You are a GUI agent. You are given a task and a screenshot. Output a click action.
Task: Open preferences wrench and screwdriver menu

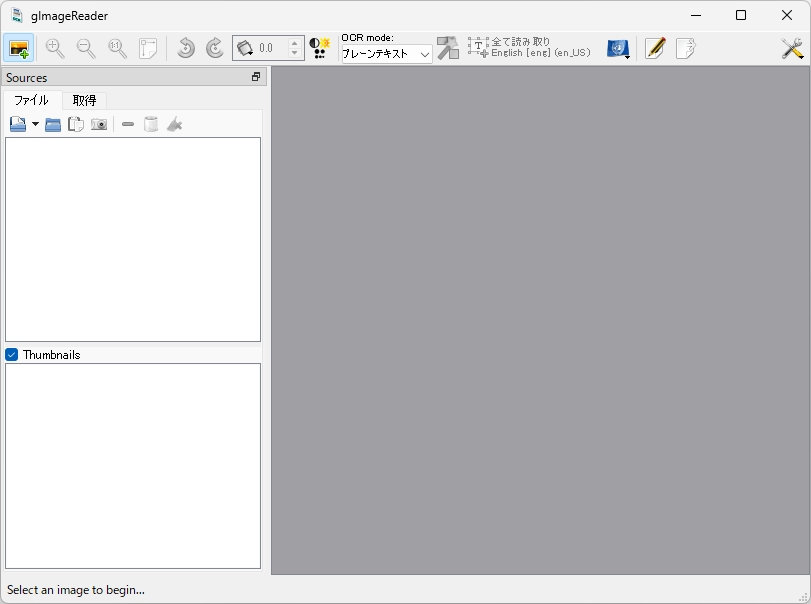click(792, 49)
